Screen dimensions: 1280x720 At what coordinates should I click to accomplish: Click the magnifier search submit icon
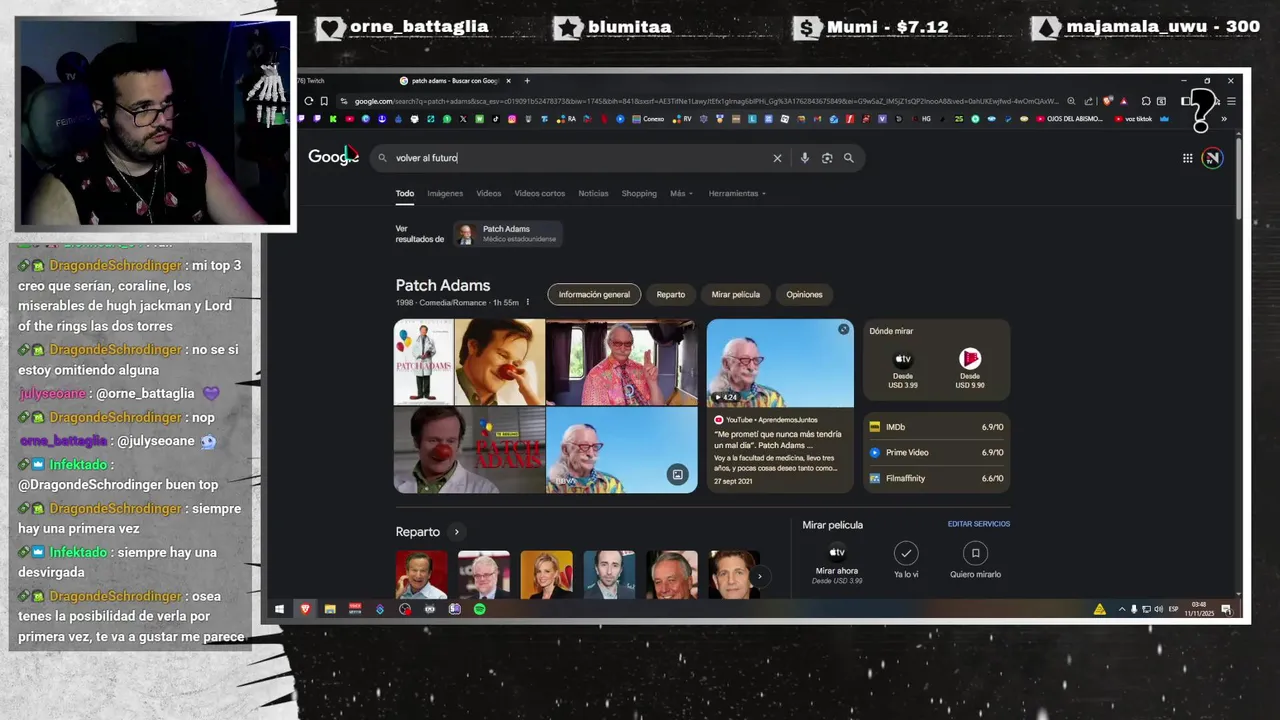(849, 158)
